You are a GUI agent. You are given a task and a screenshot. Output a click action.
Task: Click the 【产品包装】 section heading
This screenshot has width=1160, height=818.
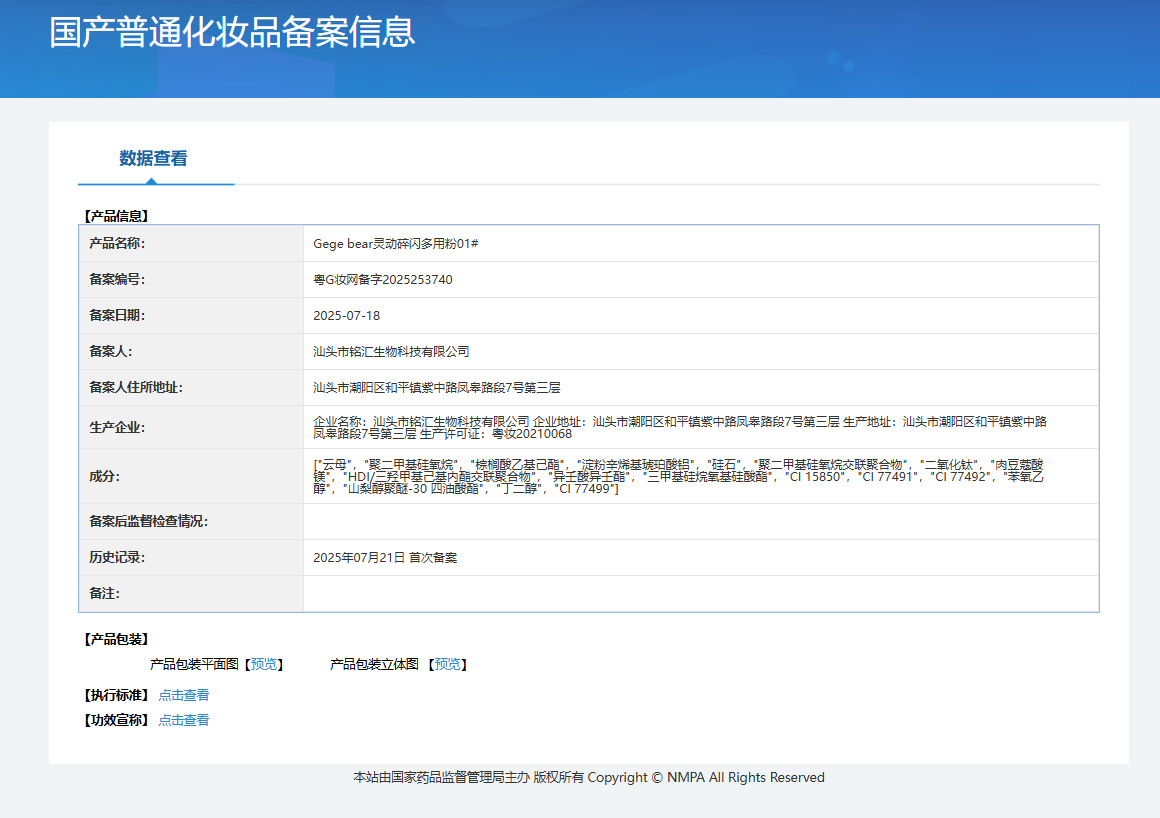pyautogui.click(x=116, y=639)
